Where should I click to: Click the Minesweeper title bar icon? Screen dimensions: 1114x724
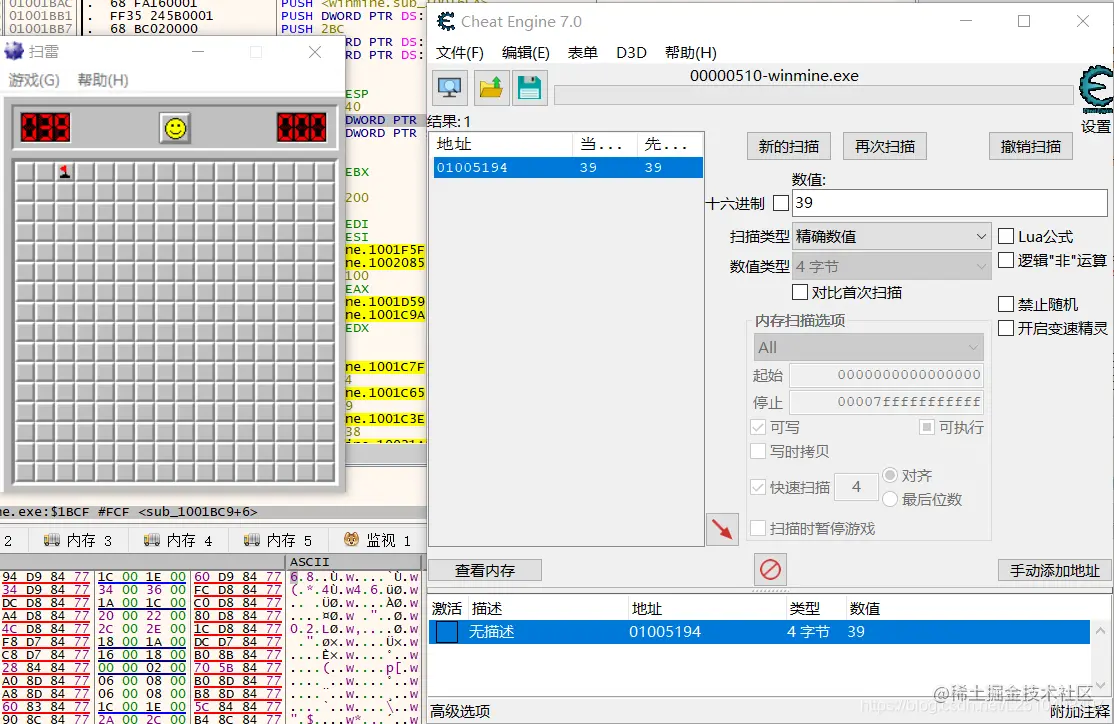point(14,53)
